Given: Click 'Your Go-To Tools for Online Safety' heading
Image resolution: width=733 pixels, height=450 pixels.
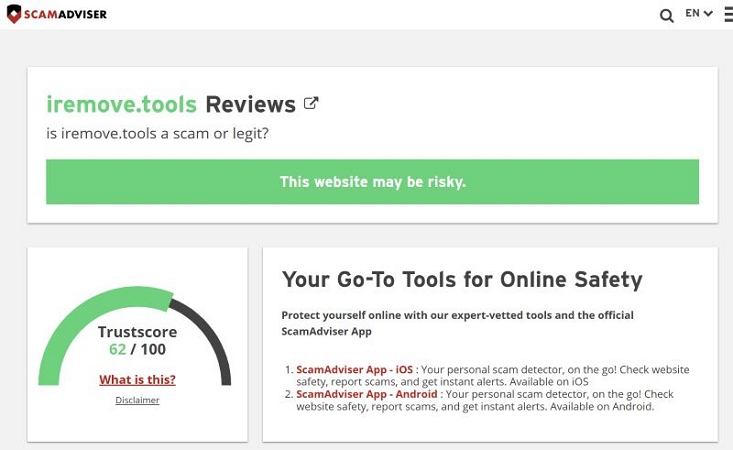Looking at the screenshot, I should coord(462,280).
